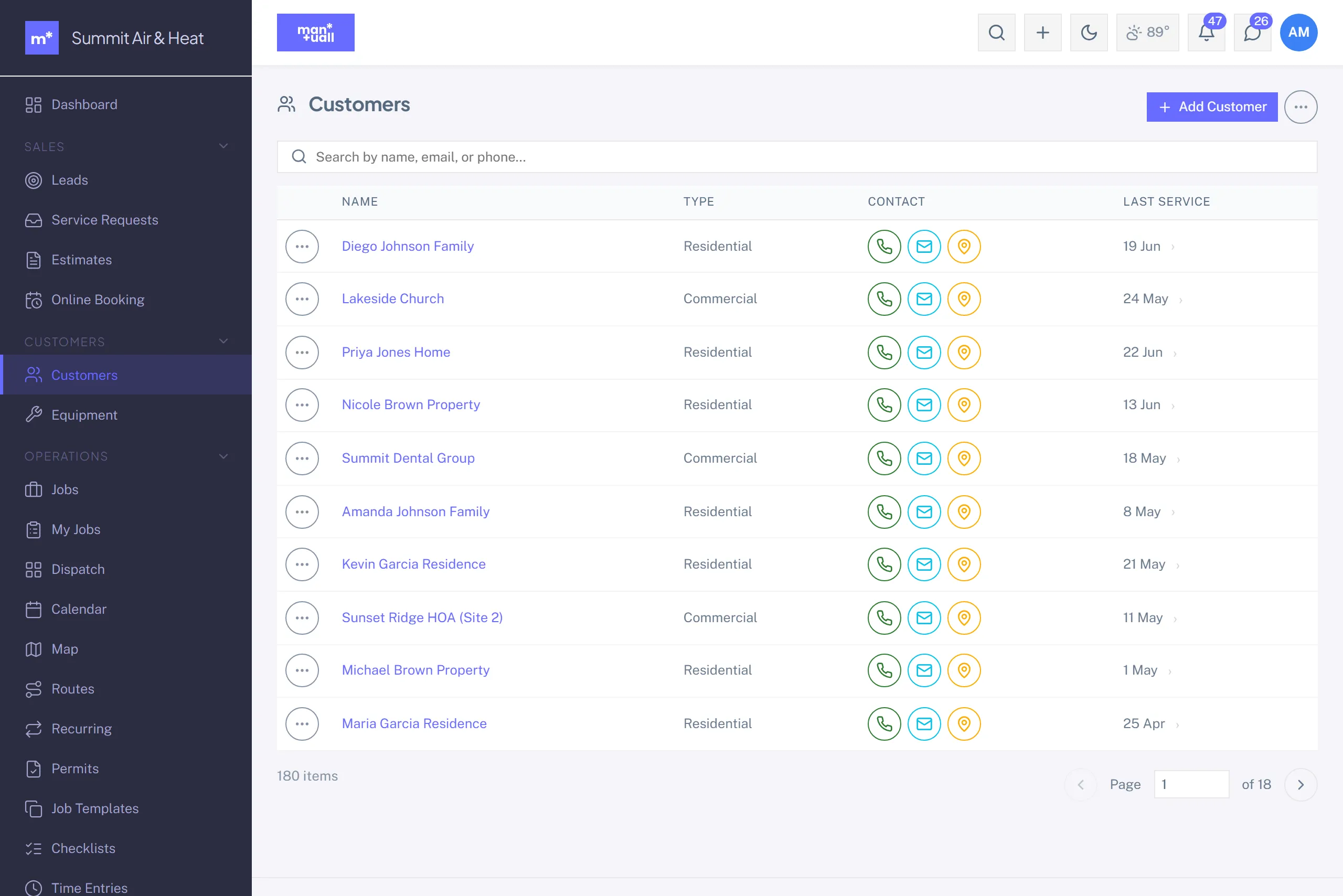This screenshot has height=896, width=1343.
Task: Toggle dark mode with the moon icon
Action: tap(1089, 33)
